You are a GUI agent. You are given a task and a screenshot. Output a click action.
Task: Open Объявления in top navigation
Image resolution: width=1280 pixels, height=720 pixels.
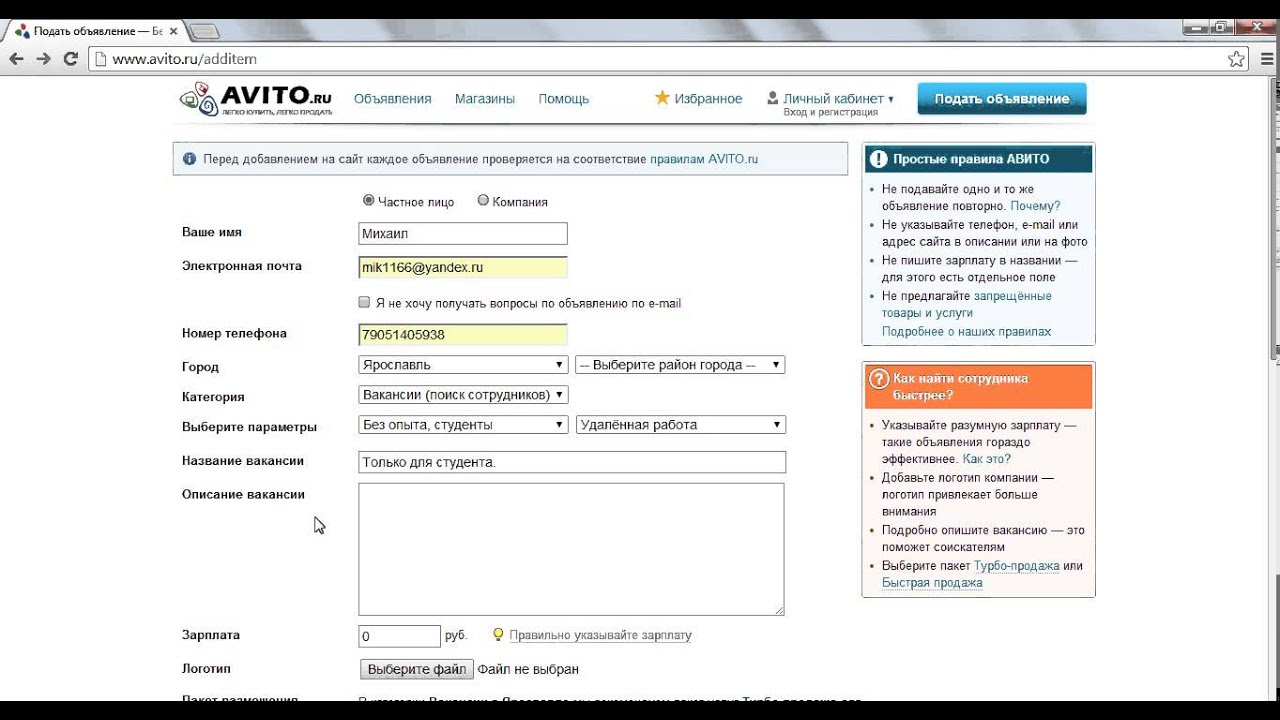(392, 99)
